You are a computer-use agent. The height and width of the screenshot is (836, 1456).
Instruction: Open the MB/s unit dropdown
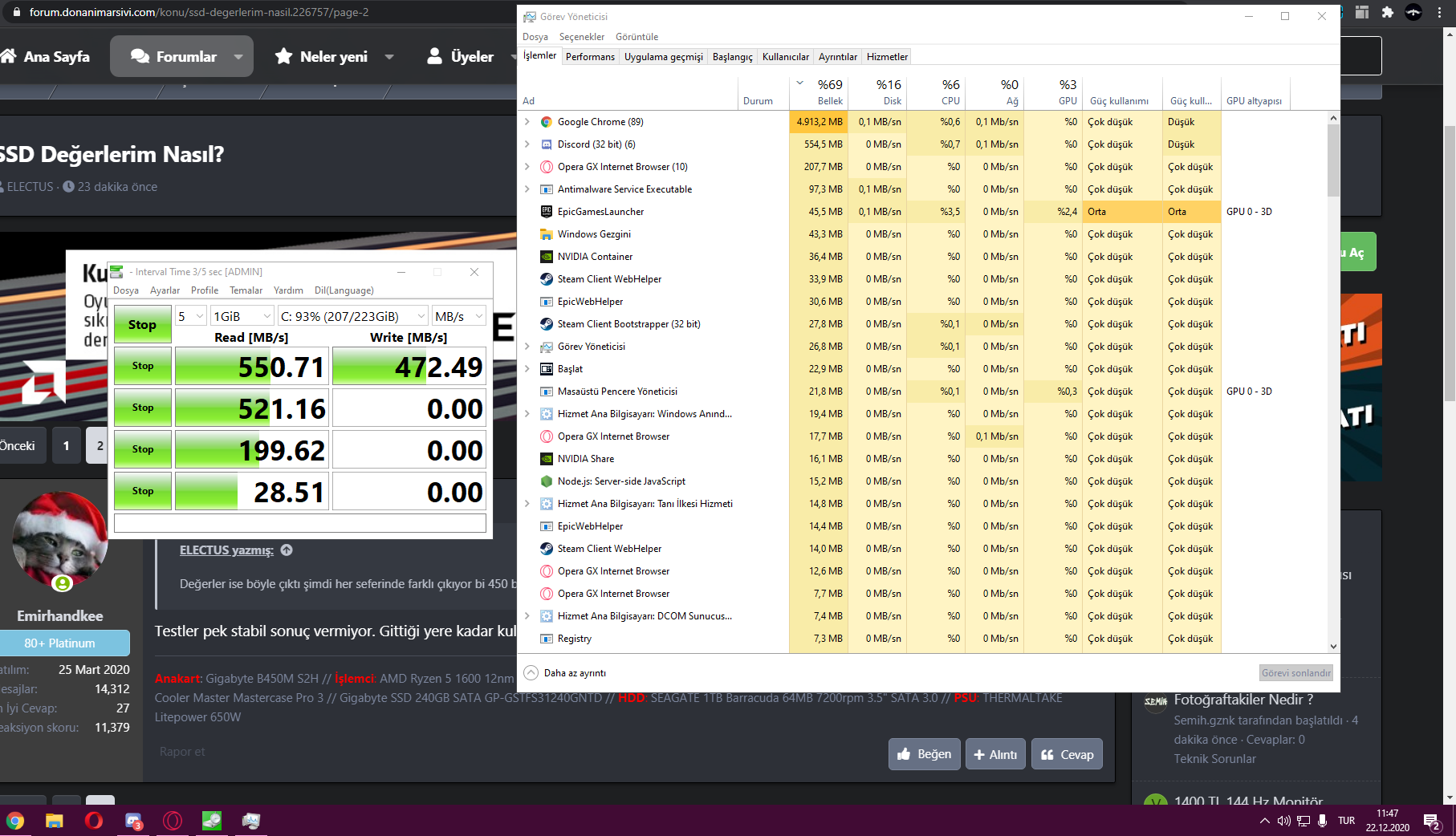pyautogui.click(x=459, y=316)
